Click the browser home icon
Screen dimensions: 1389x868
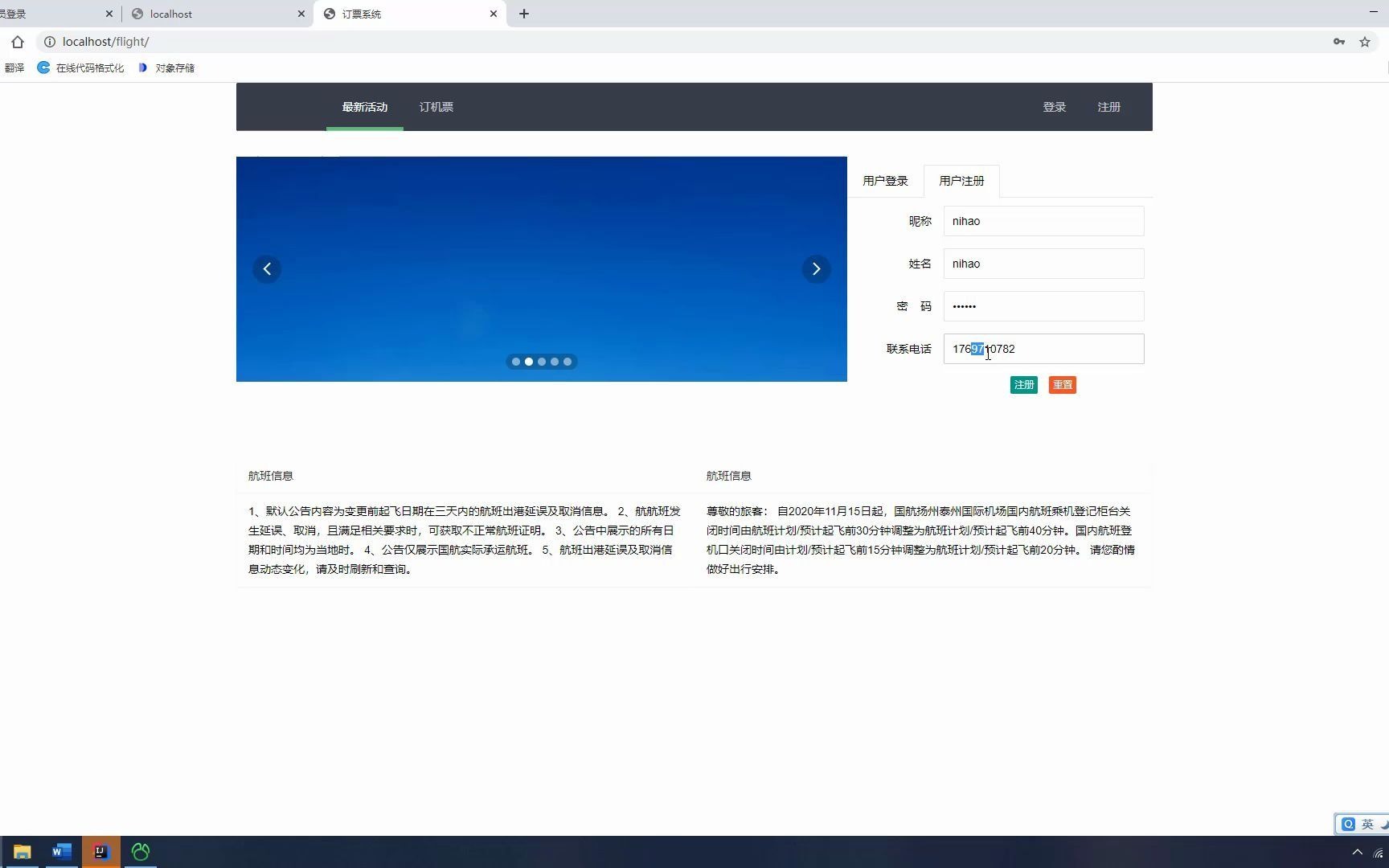[x=18, y=42]
